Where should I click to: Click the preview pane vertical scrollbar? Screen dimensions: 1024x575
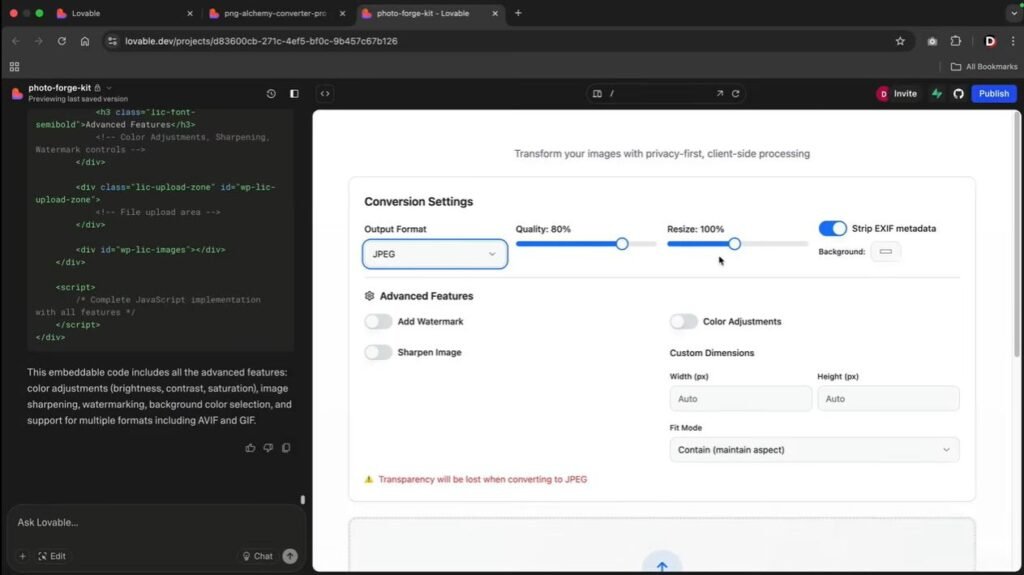point(1016,235)
